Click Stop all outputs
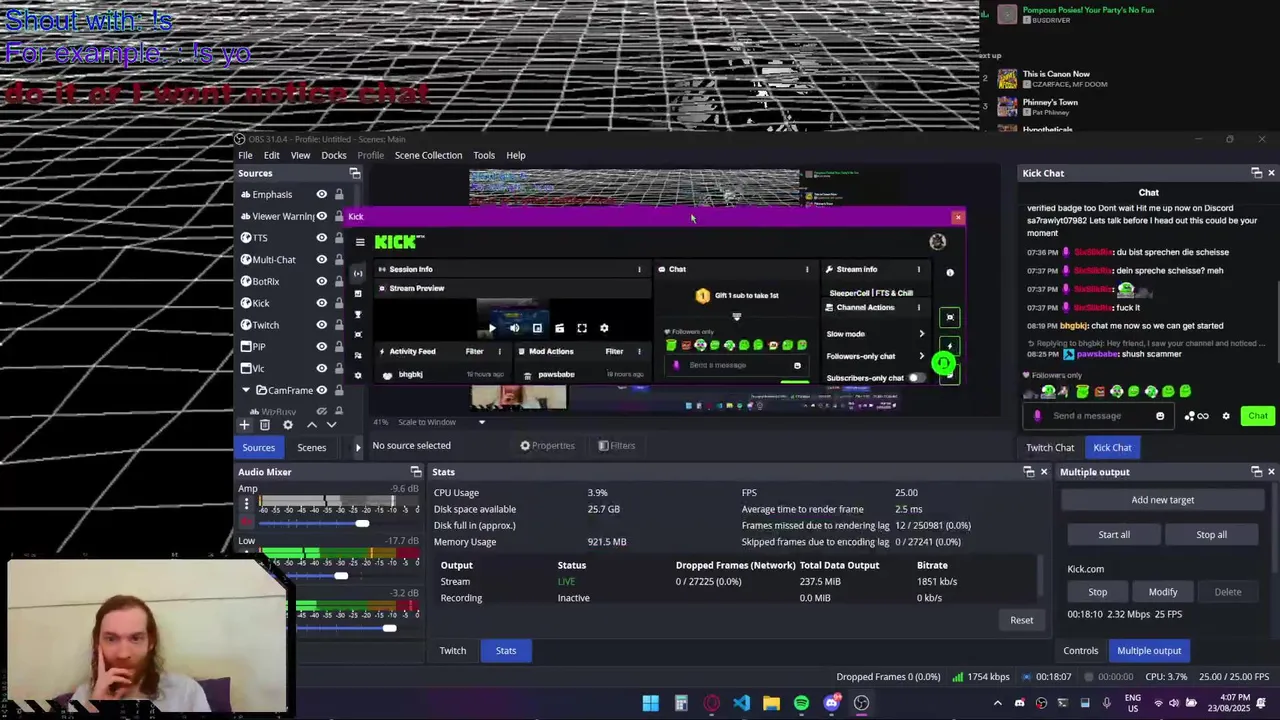The height and width of the screenshot is (720, 1280). click(x=1211, y=535)
